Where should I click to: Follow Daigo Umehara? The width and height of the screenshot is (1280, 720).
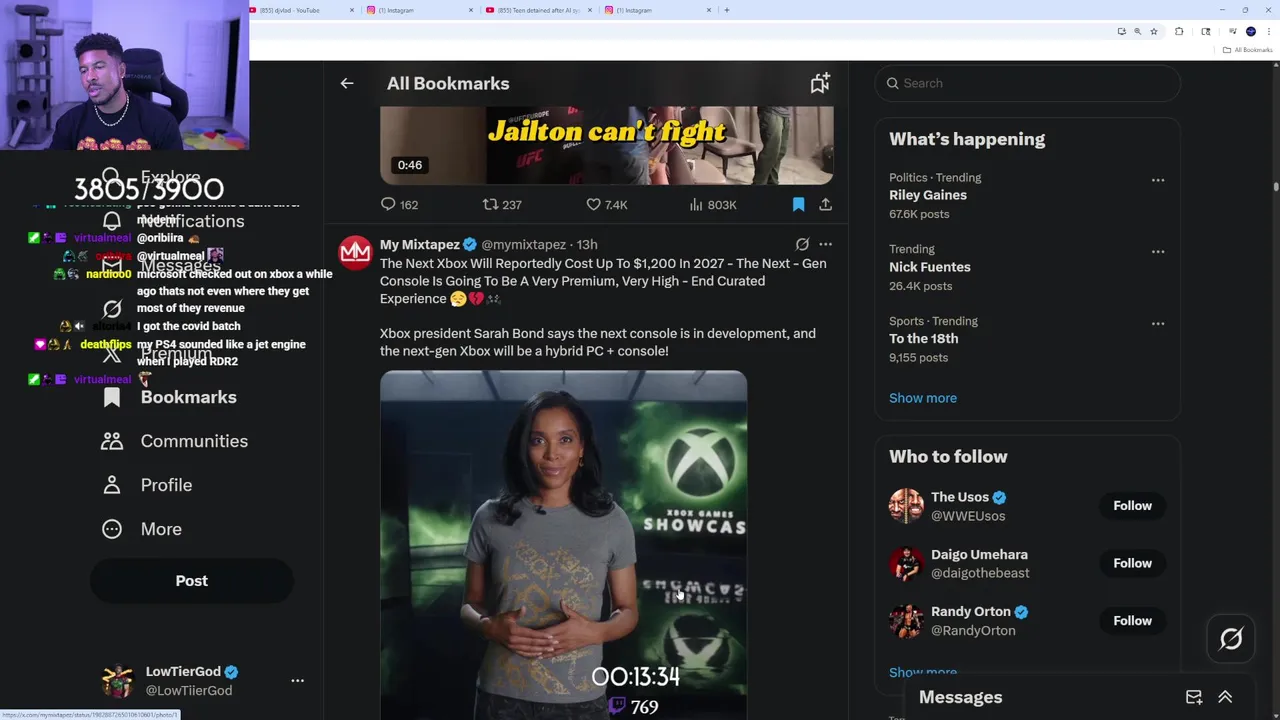tap(1132, 563)
